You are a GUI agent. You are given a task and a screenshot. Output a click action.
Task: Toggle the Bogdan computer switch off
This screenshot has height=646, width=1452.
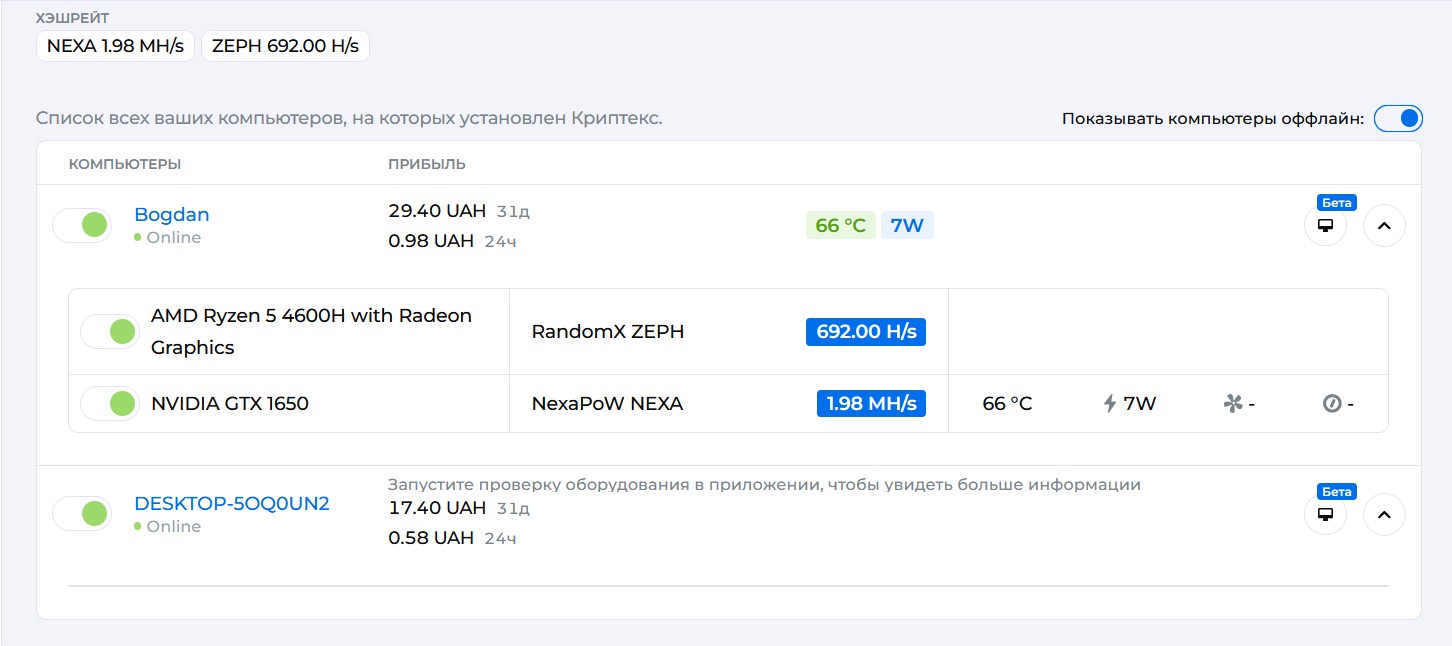click(82, 226)
